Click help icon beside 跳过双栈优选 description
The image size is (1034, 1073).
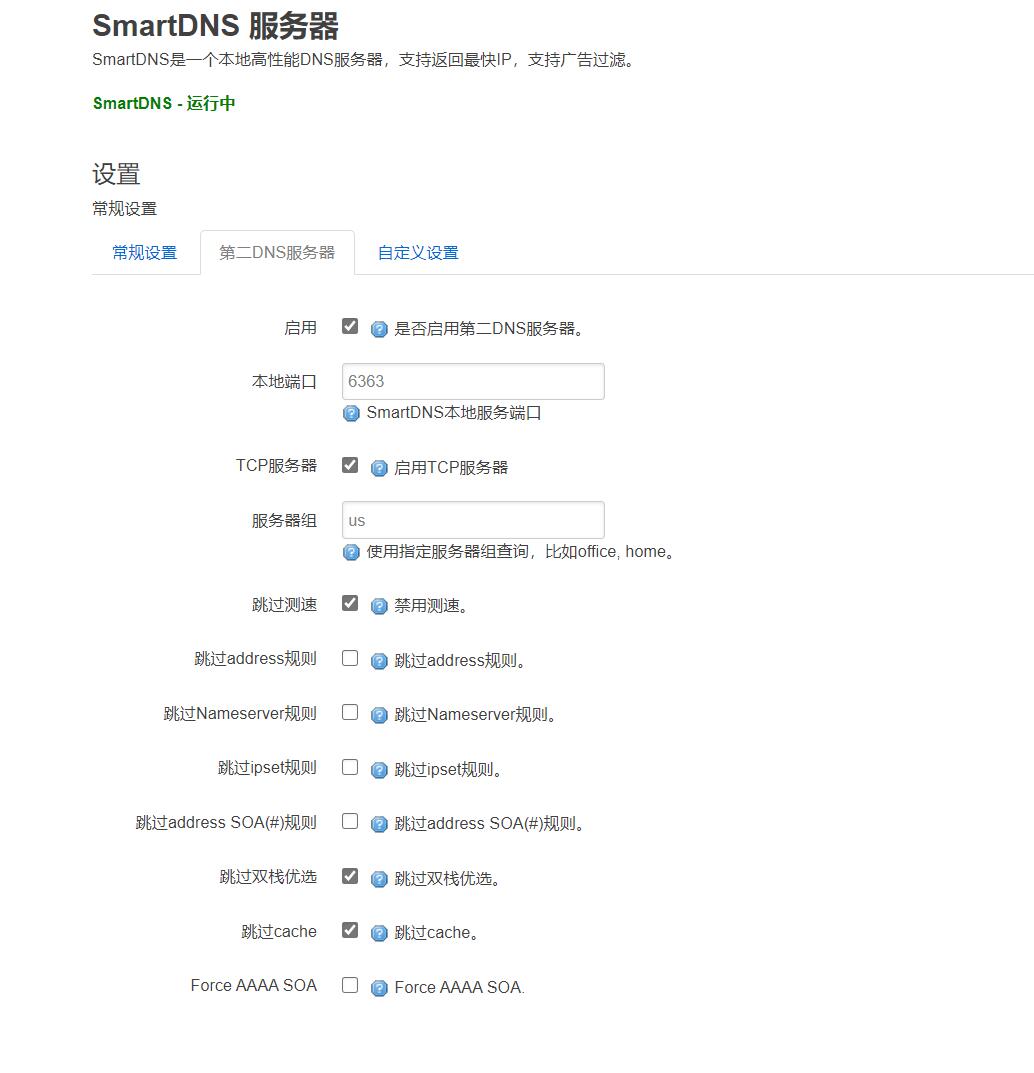[379, 879]
